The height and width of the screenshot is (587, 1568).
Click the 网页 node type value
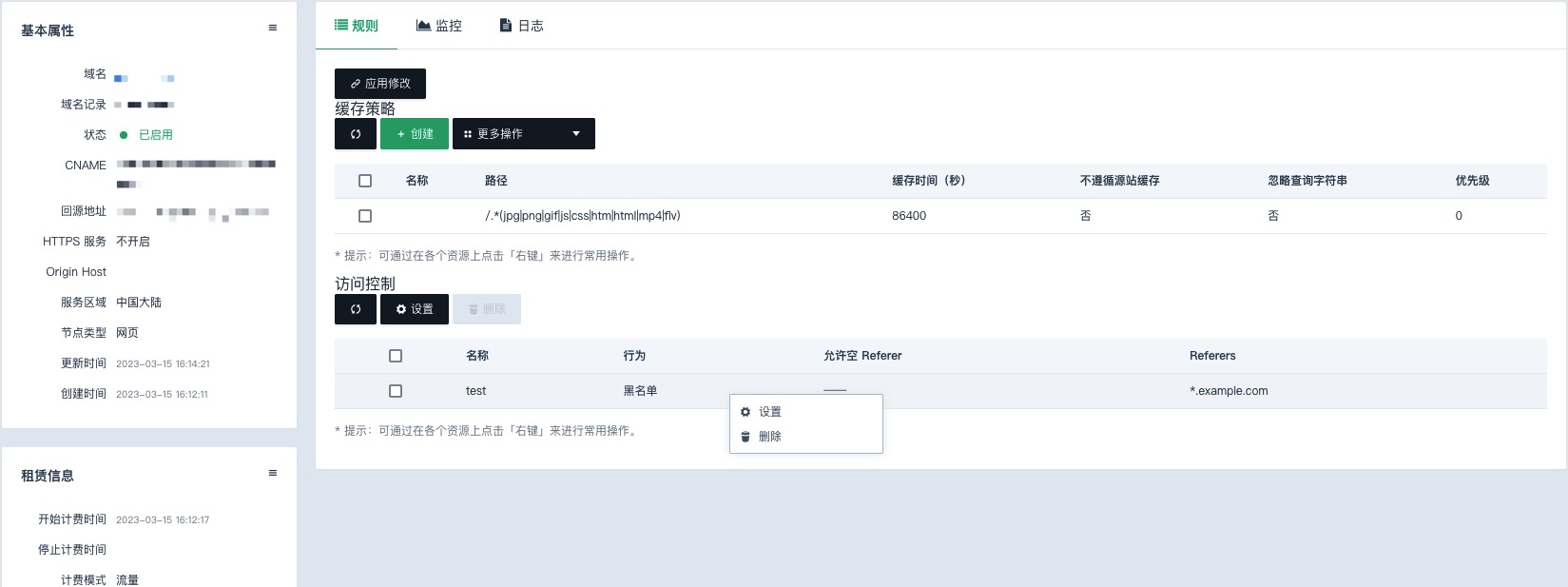127,333
